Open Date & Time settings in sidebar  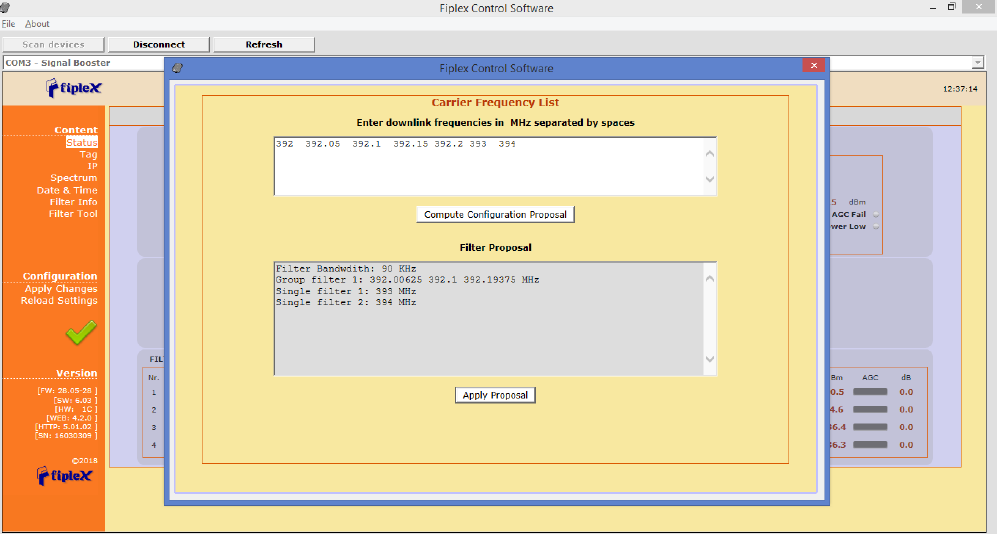pos(67,190)
